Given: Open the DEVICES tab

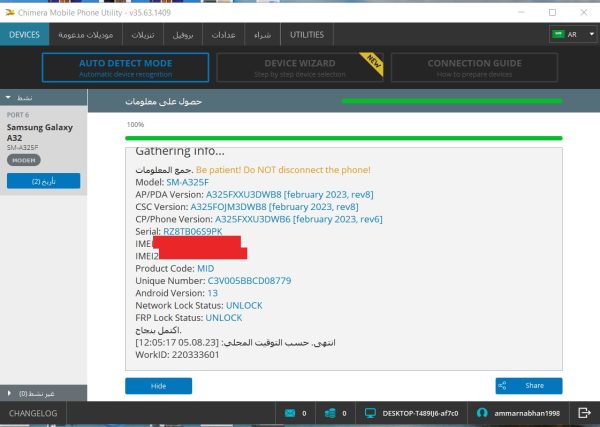Looking at the screenshot, I should 24,34.
